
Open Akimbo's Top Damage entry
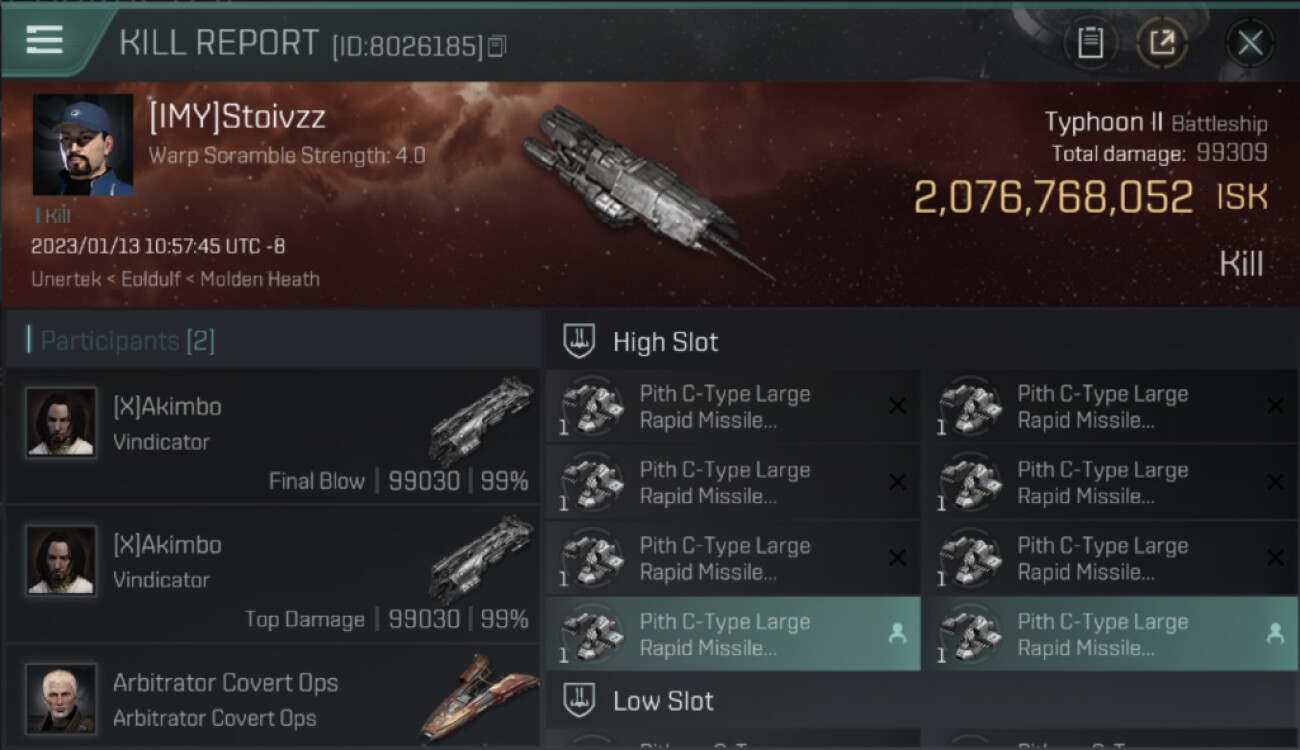coord(272,574)
